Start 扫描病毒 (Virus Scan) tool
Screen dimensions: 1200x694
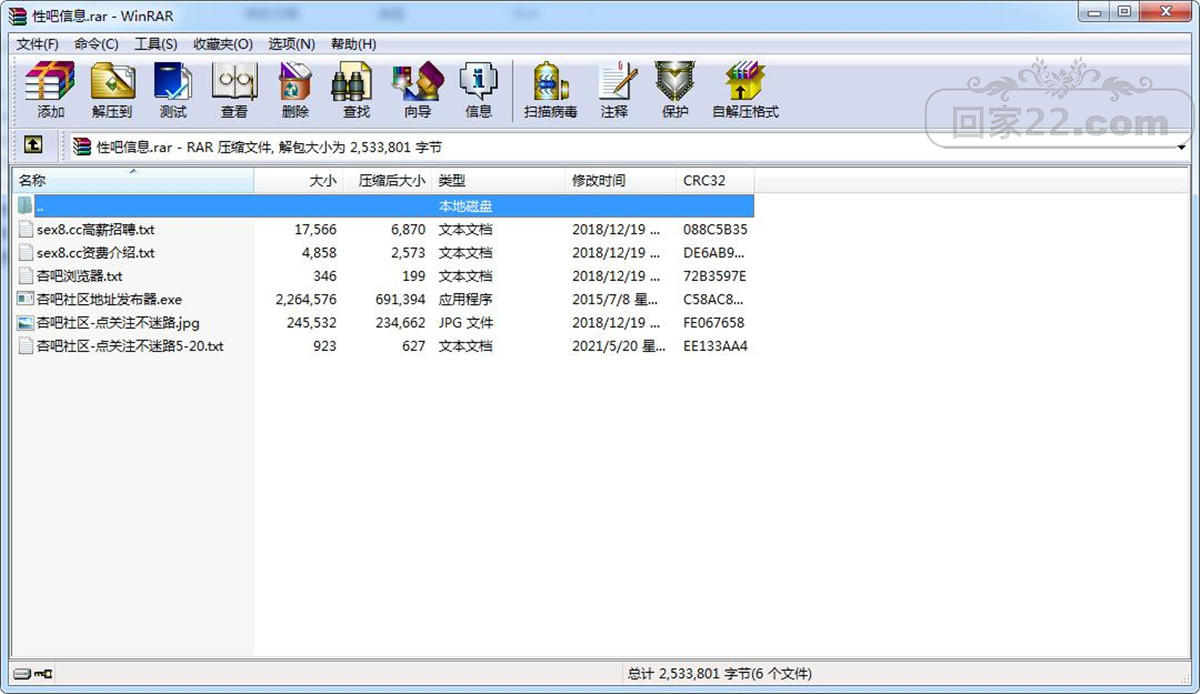tap(550, 82)
